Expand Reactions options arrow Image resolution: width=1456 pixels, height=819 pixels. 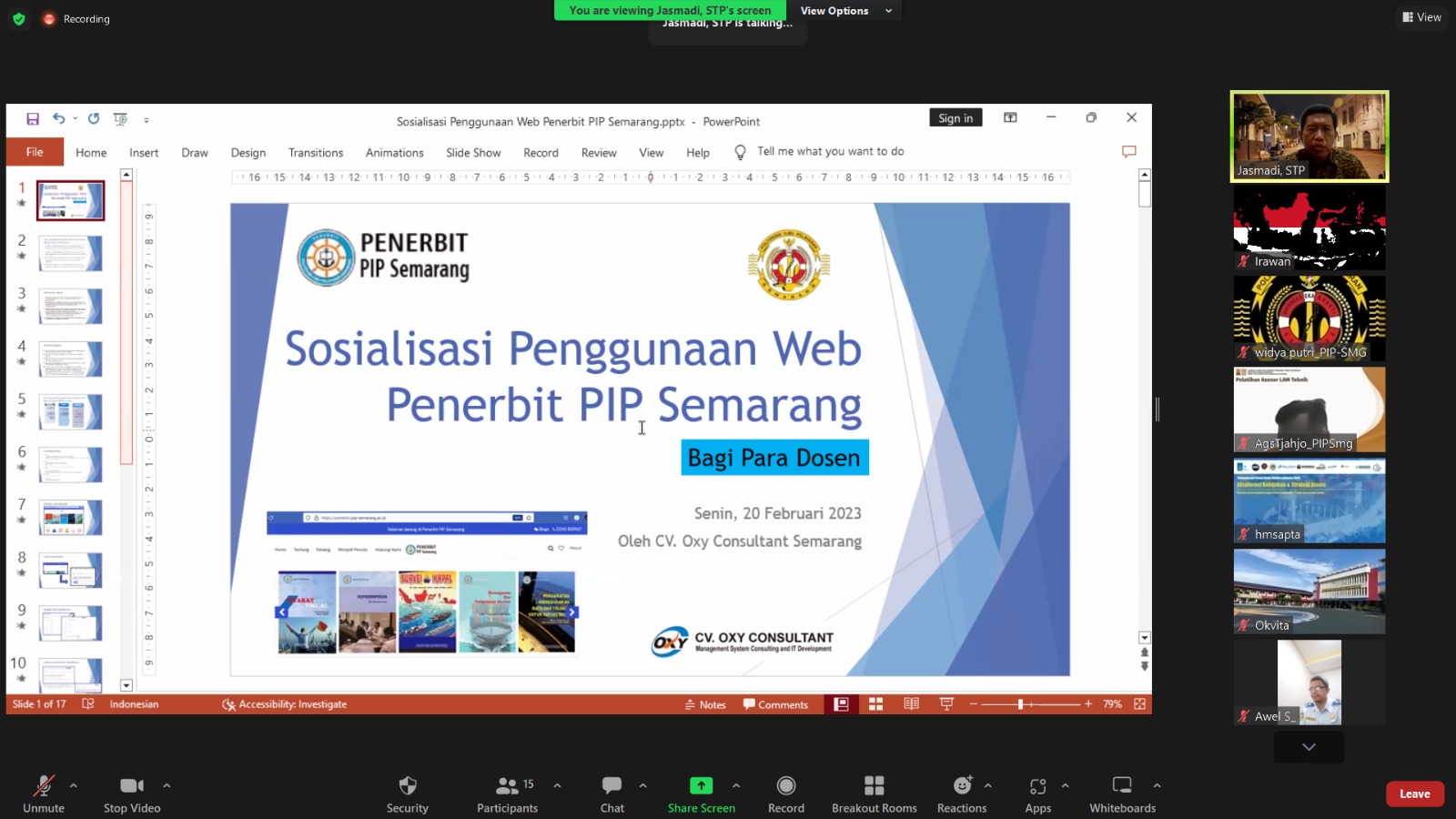coord(988,785)
